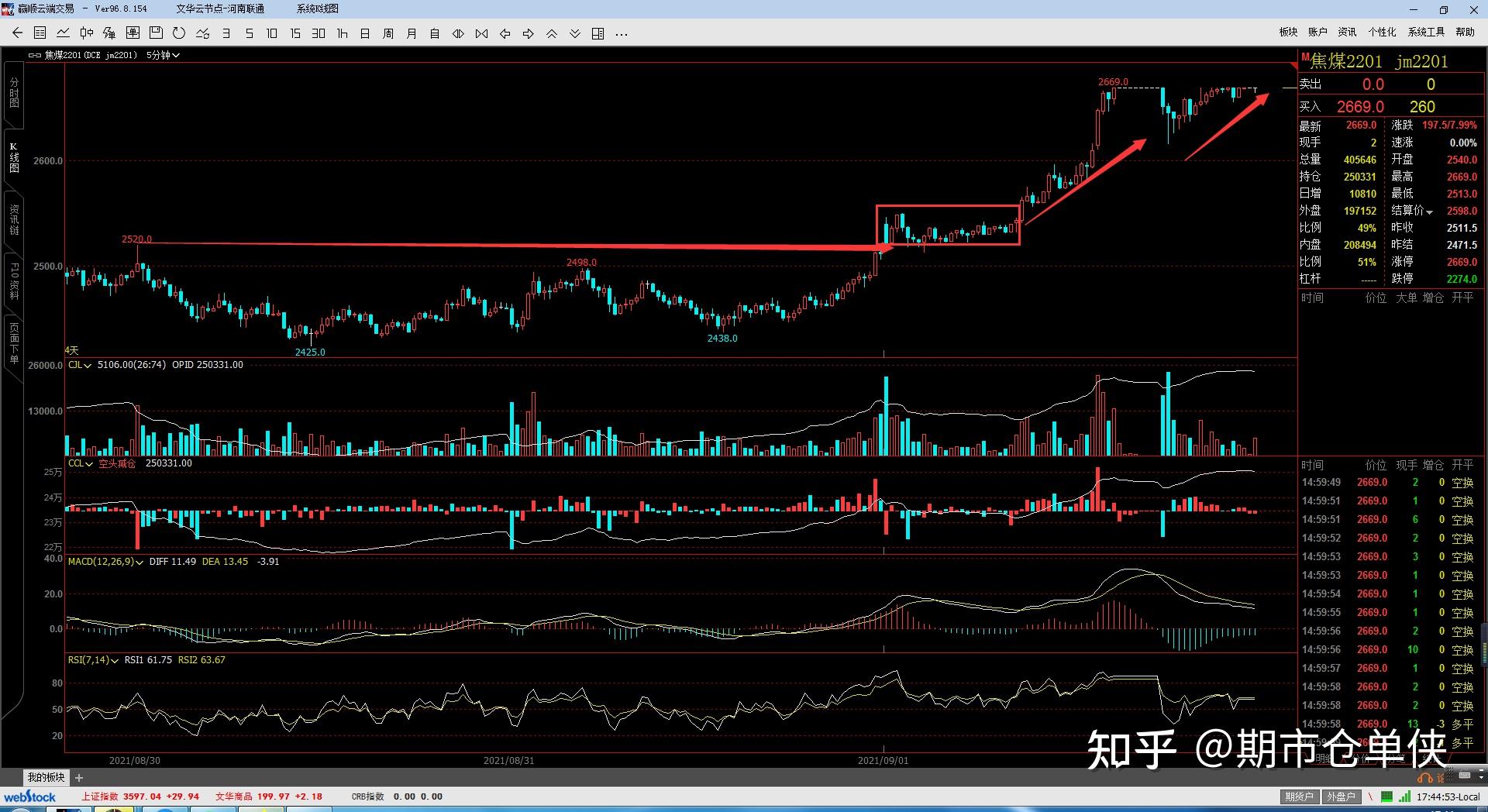Image resolution: width=1488 pixels, height=812 pixels.
Task: Open the 账户 menu
Action: point(1317,32)
